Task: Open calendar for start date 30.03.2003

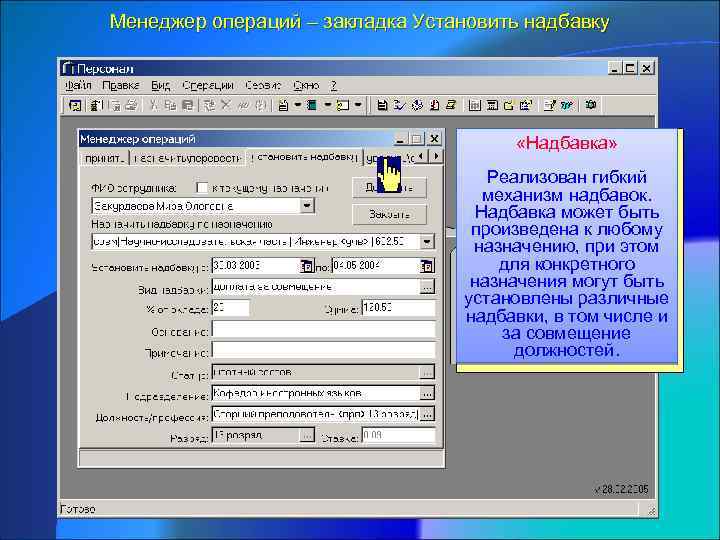Action: [307, 266]
